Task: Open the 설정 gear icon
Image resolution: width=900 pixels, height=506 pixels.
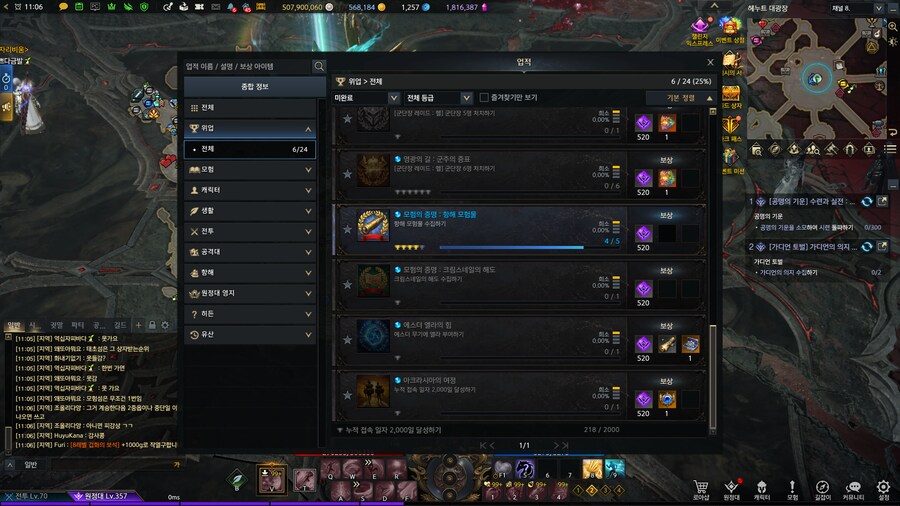Action: [x=883, y=490]
